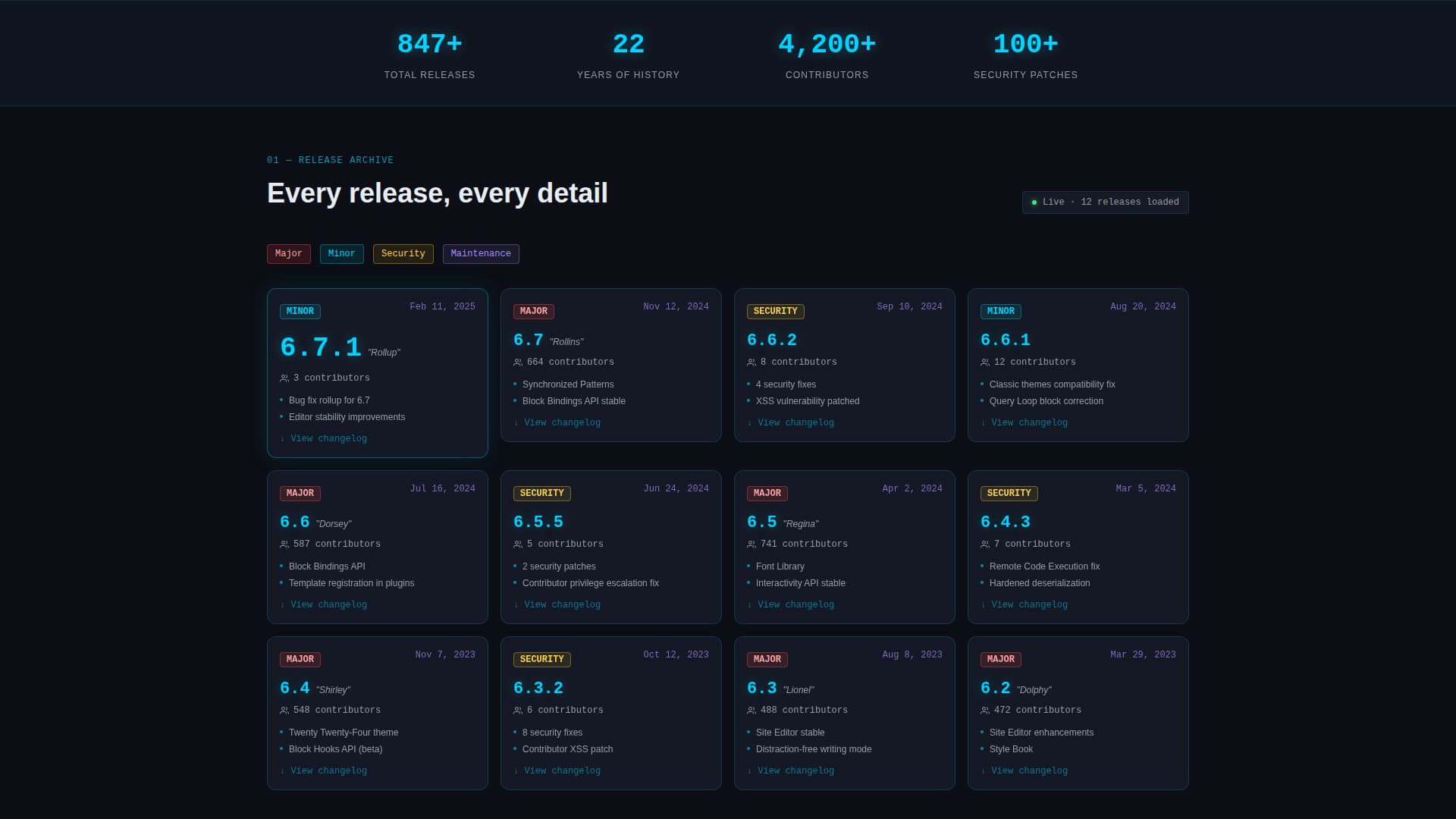This screenshot has height=819, width=1456.
Task: Click the contributors icon on the 6.7.1 Rollup card
Action: (284, 378)
